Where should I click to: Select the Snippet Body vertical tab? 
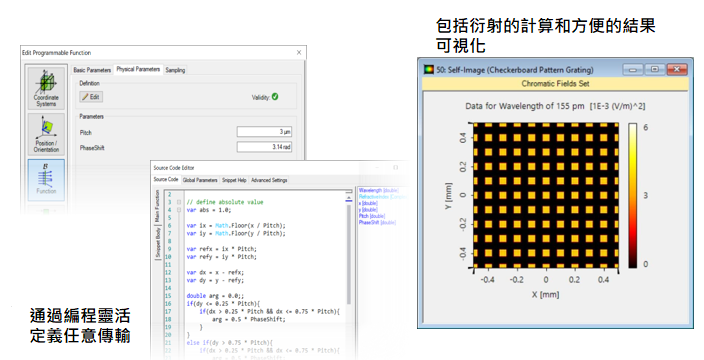pos(158,242)
